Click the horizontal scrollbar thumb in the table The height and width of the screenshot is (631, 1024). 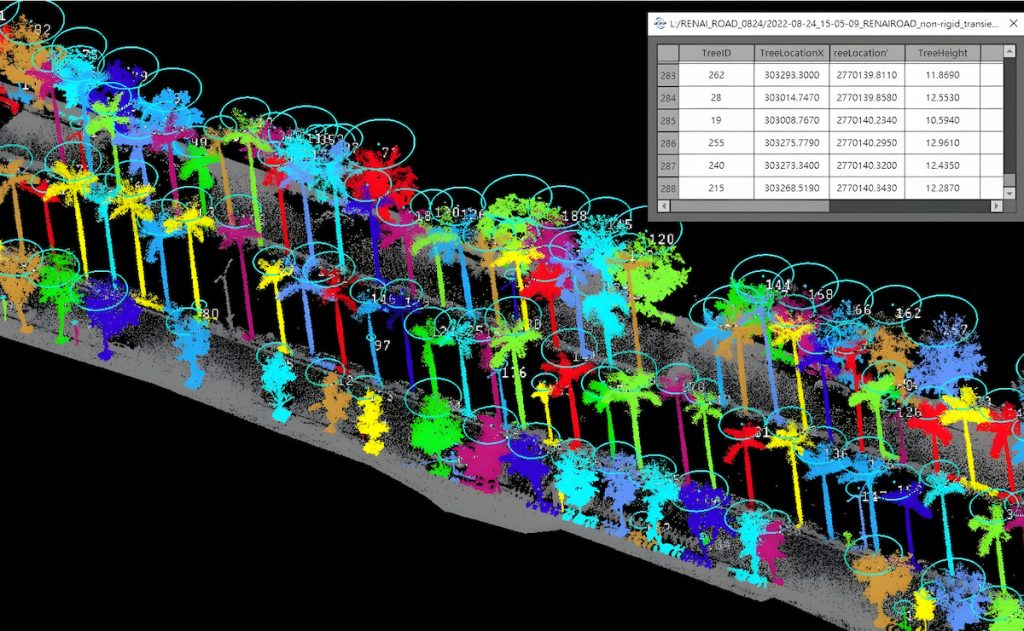pos(750,206)
